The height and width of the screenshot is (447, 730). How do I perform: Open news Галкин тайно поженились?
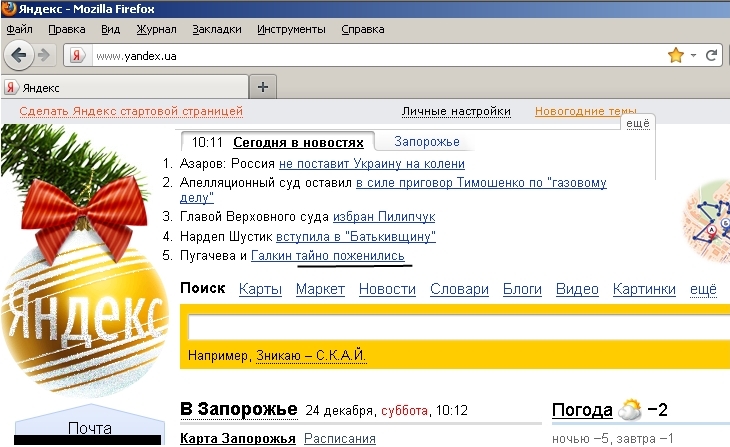pos(327,256)
